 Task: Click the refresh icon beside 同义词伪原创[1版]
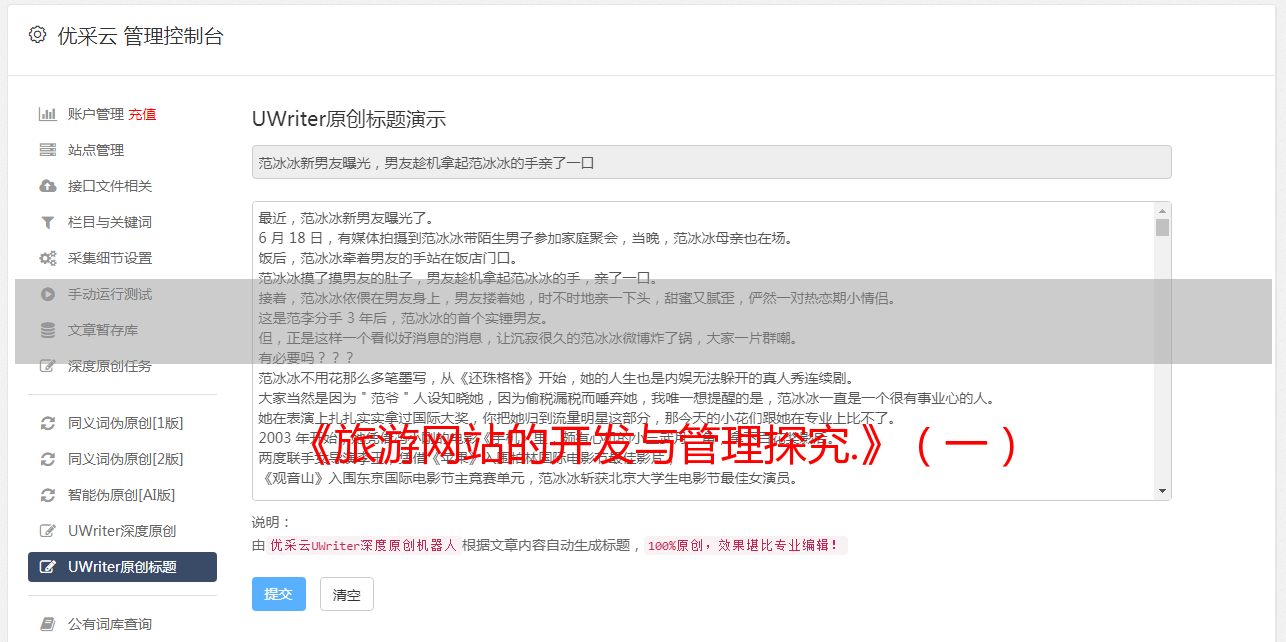[x=47, y=423]
